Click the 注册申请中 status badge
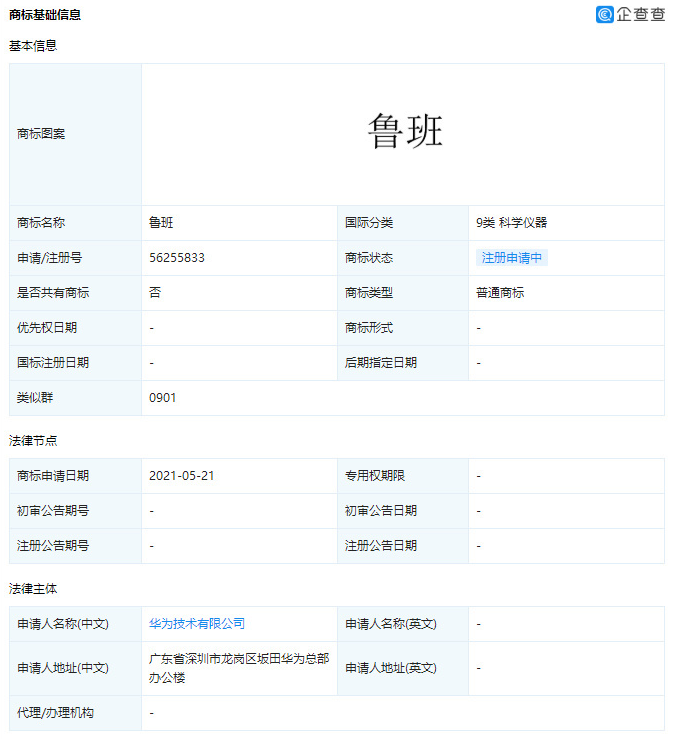673x741 pixels. coord(512,258)
